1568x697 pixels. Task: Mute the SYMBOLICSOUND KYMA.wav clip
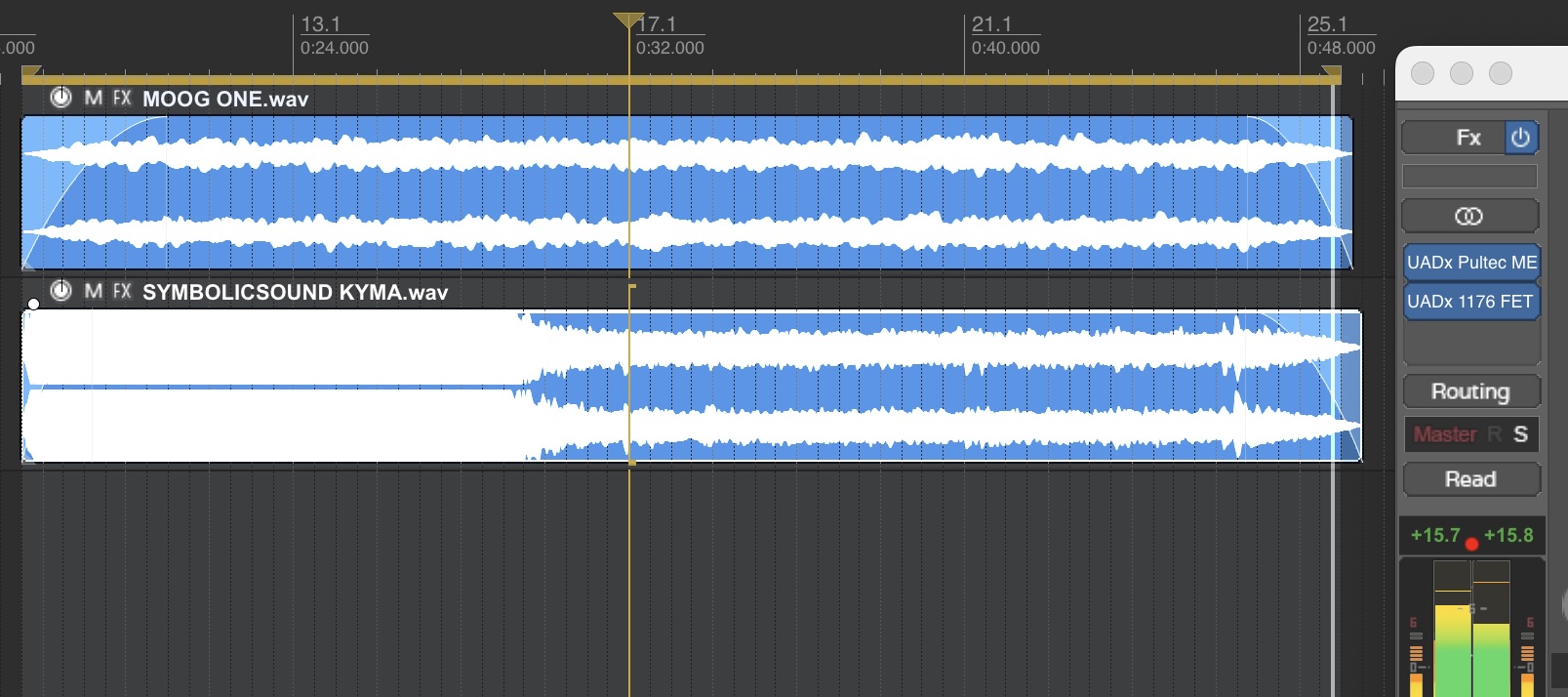point(94,291)
